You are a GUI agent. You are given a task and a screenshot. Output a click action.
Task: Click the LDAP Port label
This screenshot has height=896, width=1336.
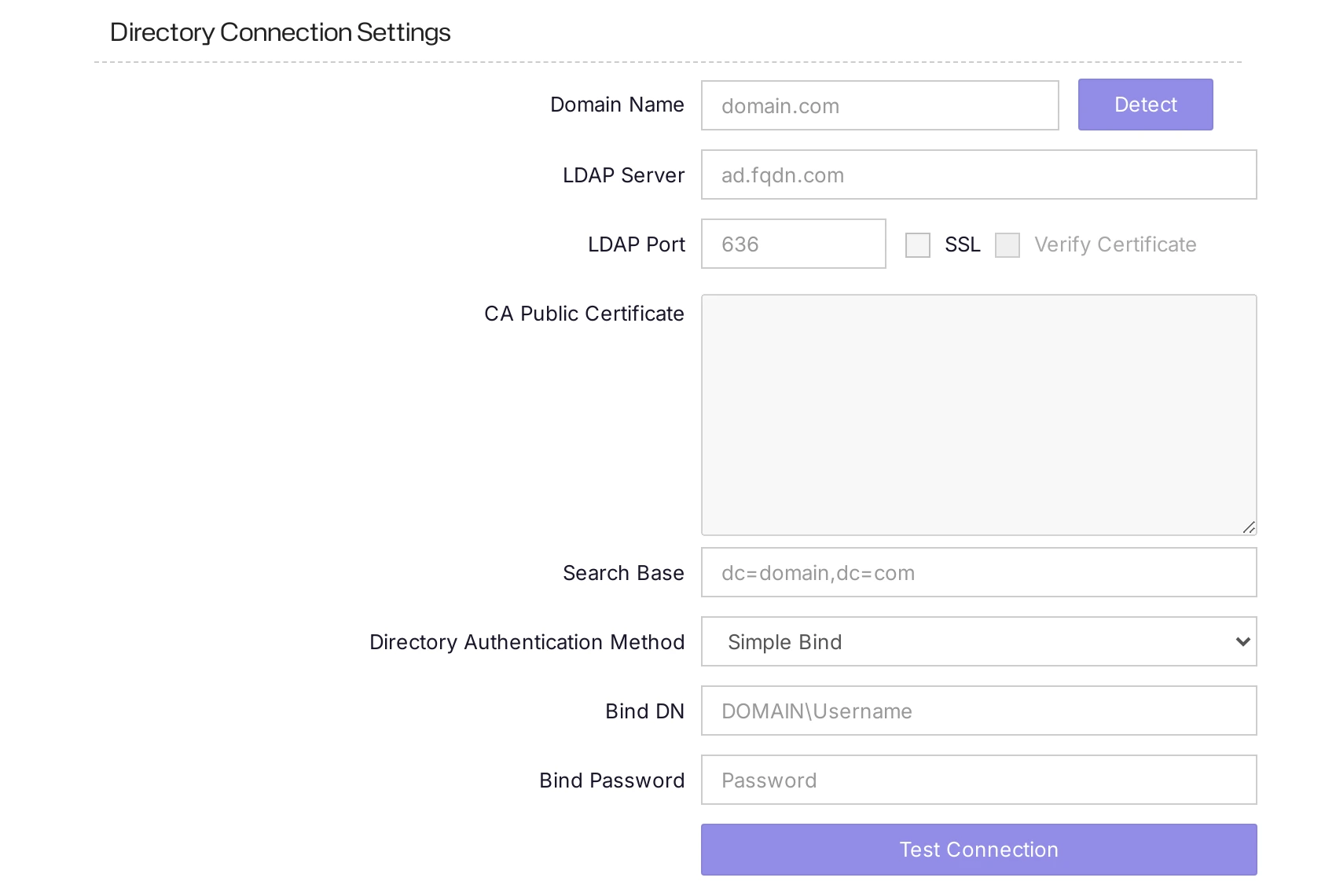[636, 244]
